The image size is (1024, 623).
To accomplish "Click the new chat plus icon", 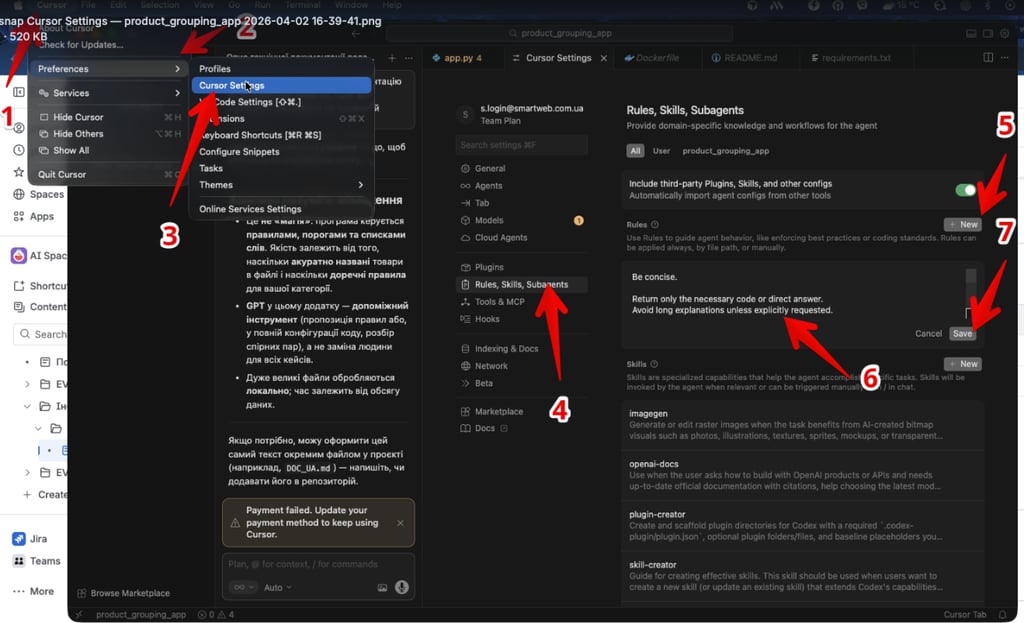I will (x=392, y=58).
